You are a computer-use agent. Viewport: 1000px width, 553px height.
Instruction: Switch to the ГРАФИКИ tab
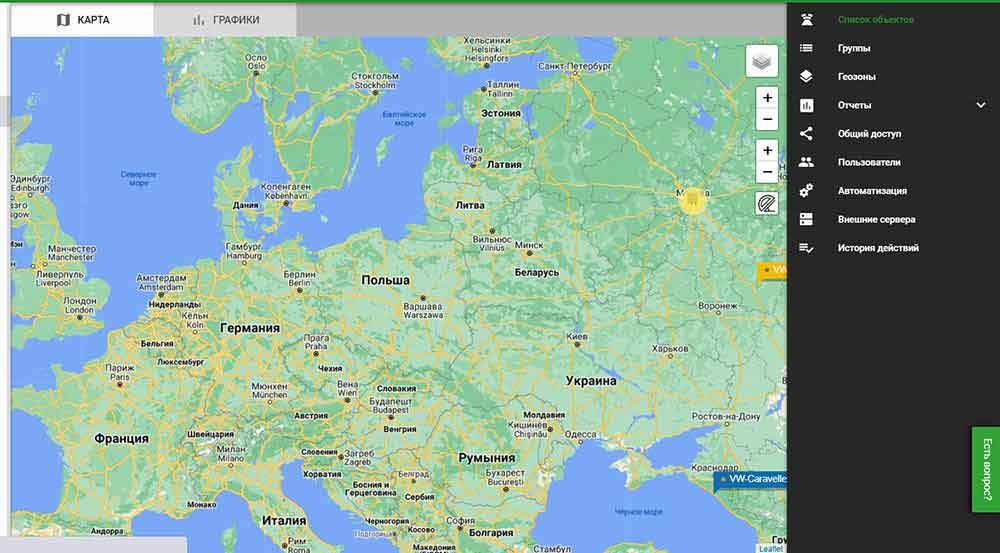(x=225, y=20)
